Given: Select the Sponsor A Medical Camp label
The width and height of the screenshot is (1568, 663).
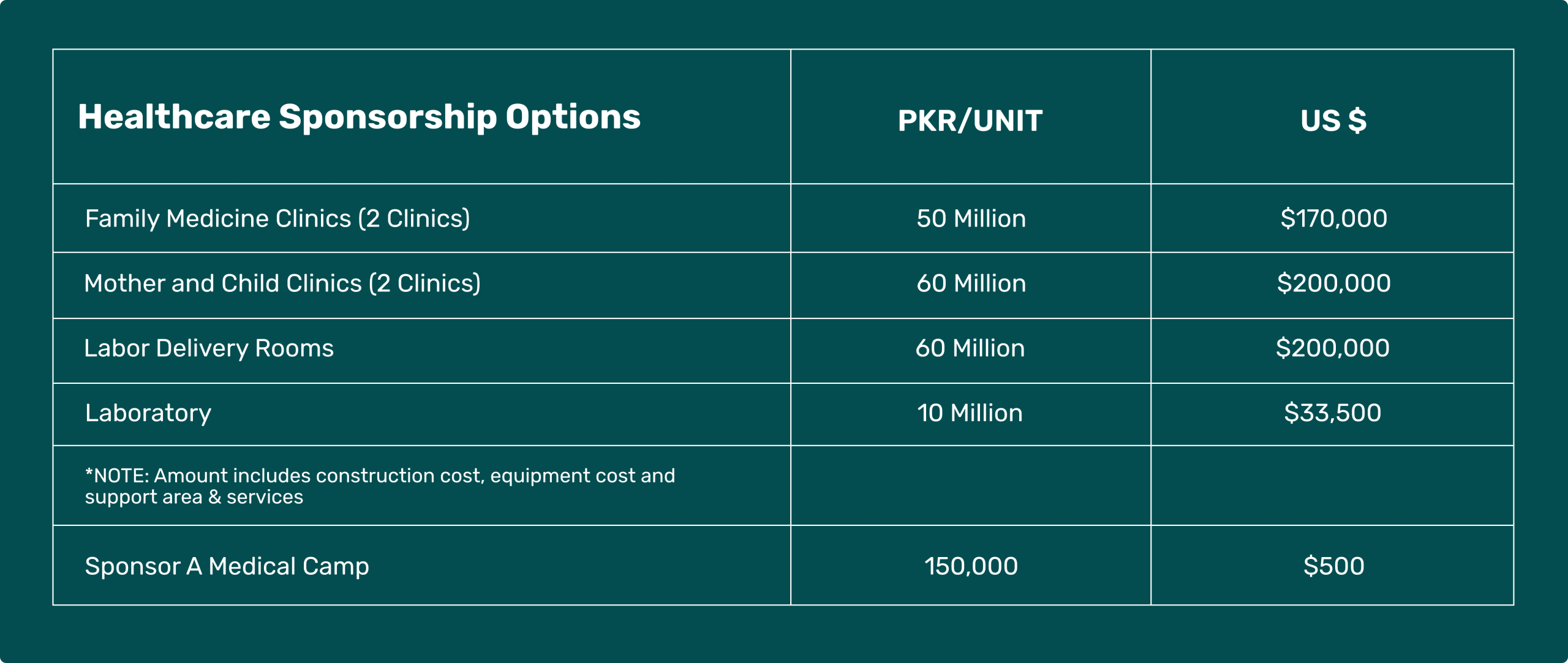Looking at the screenshot, I should click(227, 566).
